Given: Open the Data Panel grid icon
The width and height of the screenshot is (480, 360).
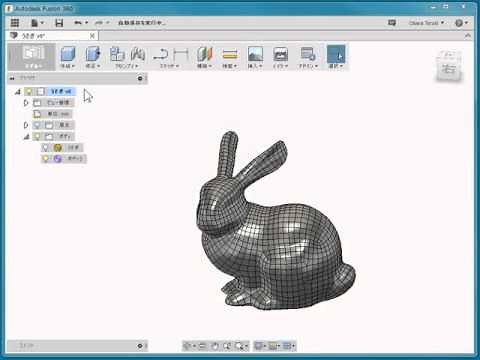Looking at the screenshot, I should (x=15, y=23).
